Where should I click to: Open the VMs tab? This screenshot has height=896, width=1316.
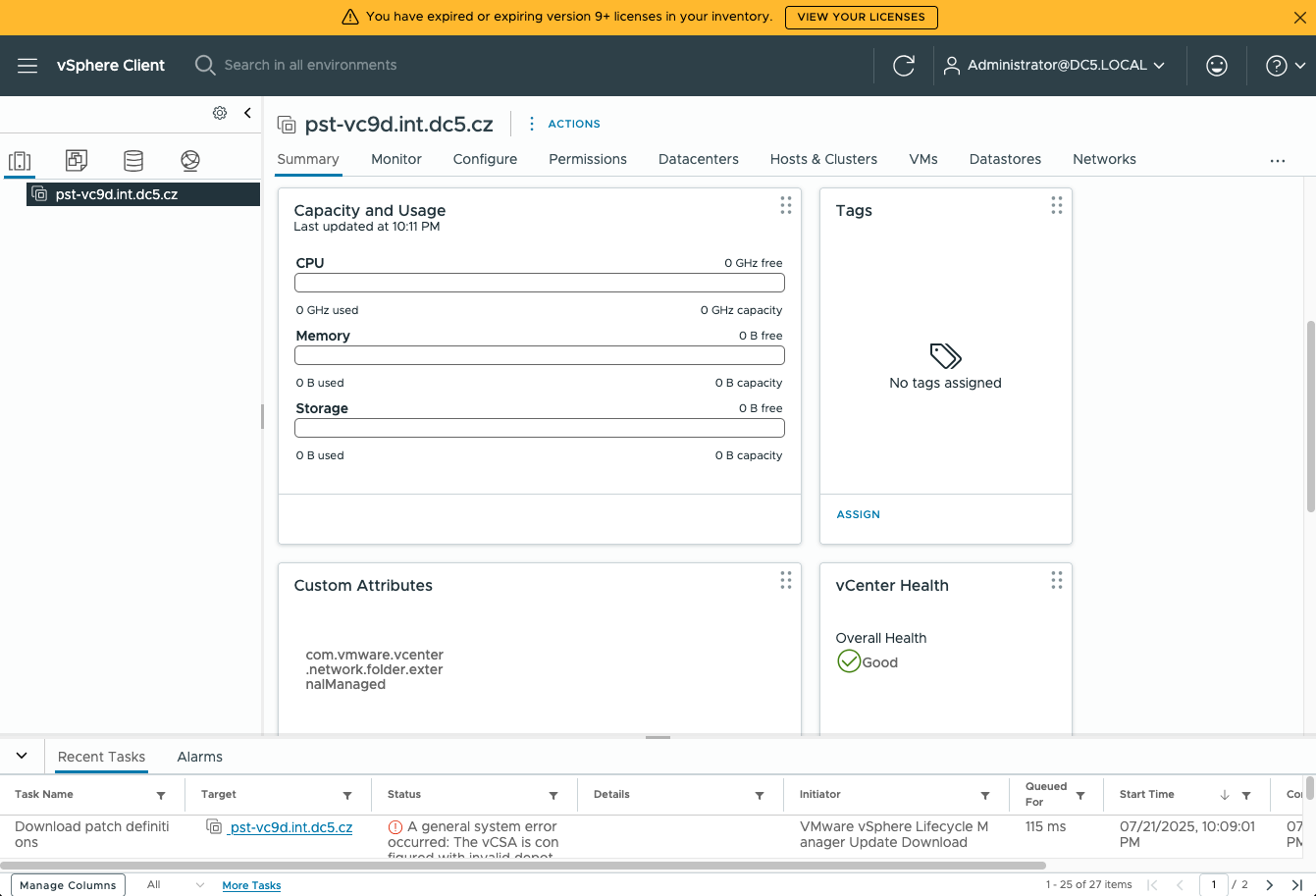923,159
